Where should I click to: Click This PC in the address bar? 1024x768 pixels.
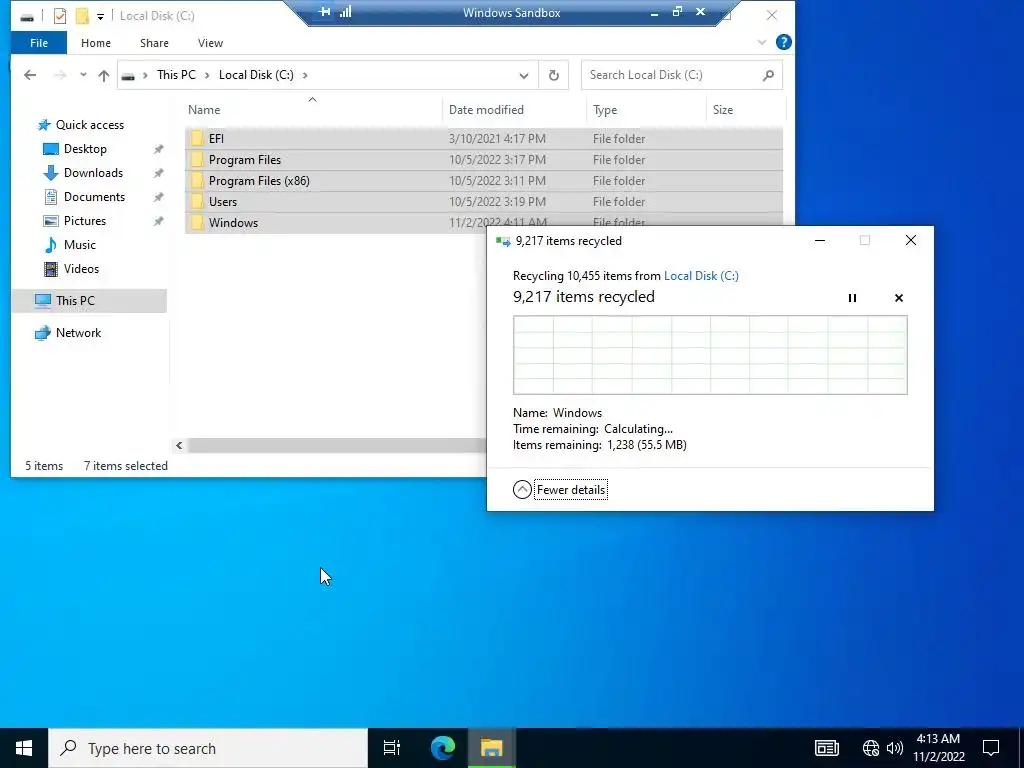coord(176,74)
